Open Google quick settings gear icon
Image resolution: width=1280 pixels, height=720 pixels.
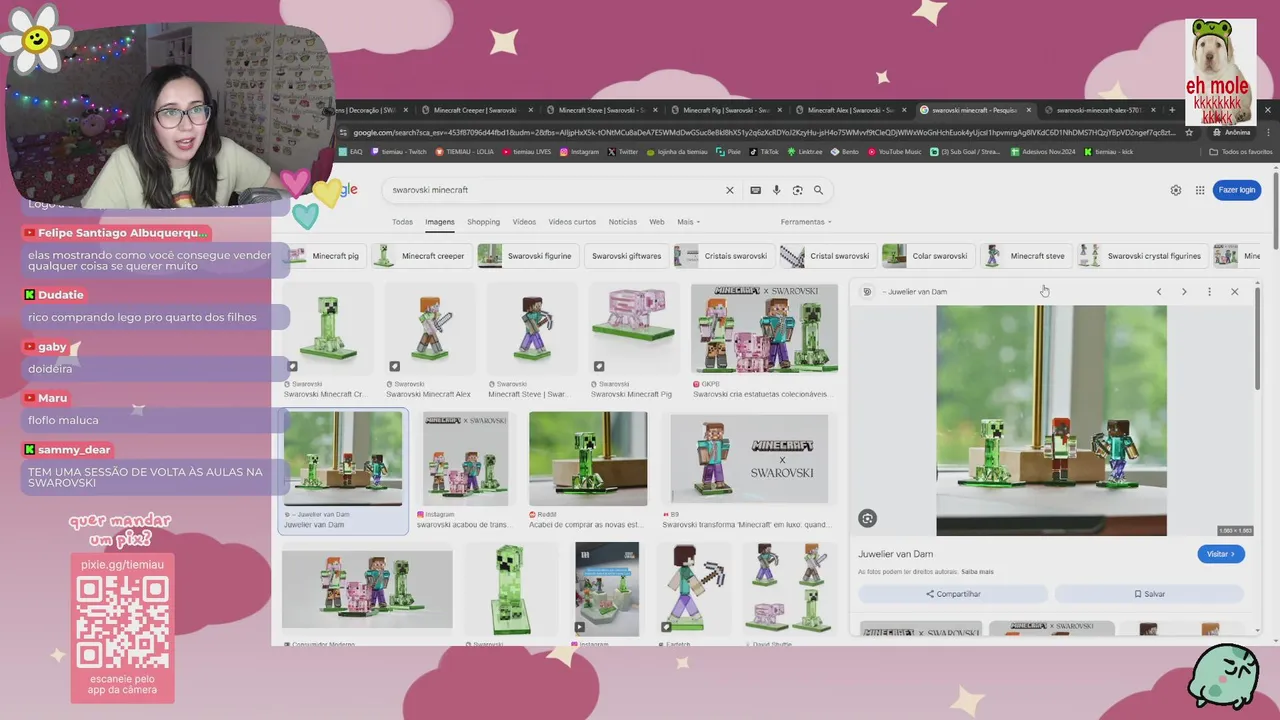pyautogui.click(x=1176, y=190)
